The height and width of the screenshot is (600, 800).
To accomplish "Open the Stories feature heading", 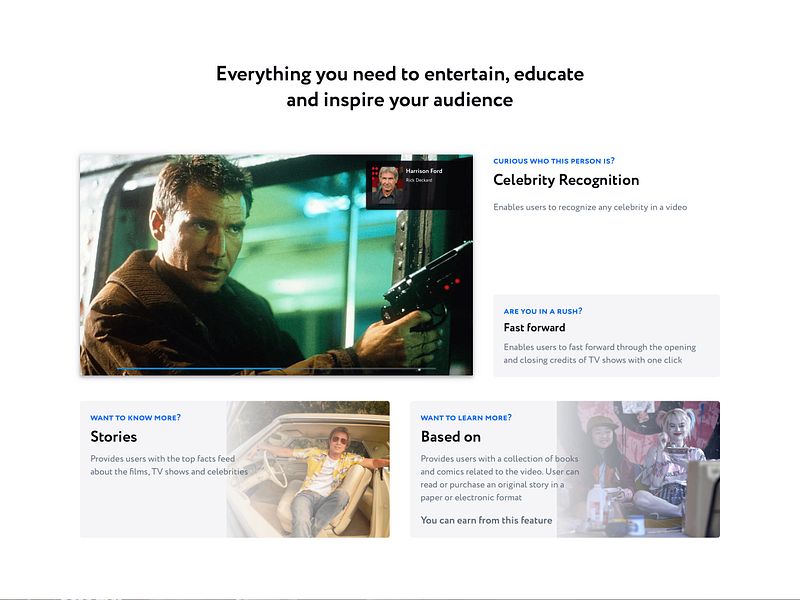I will 113,437.
